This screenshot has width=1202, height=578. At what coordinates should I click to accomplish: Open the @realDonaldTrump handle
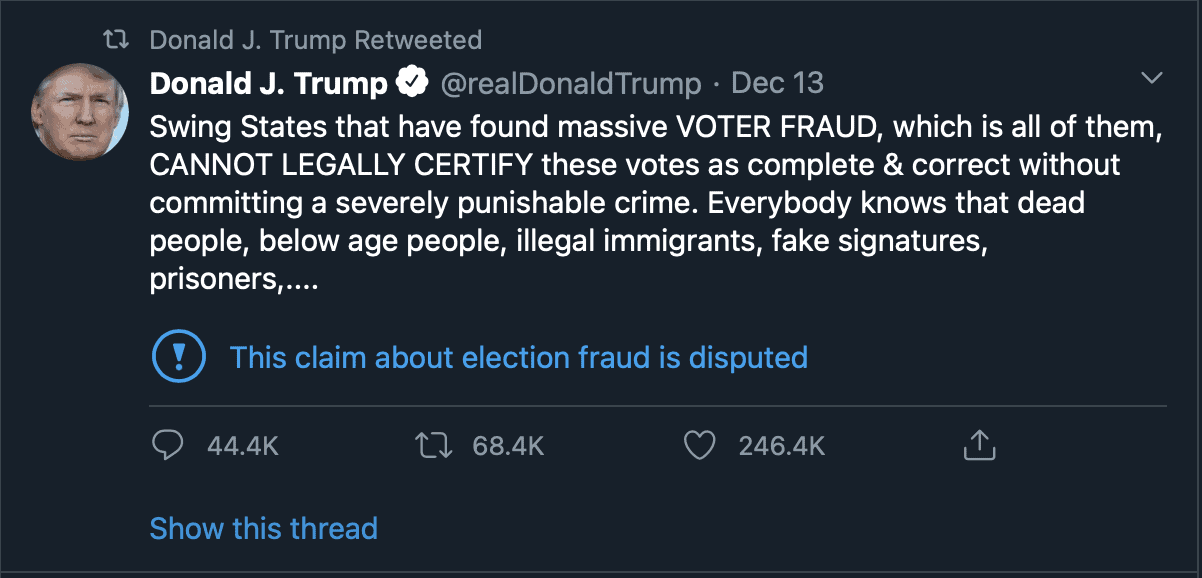[570, 84]
